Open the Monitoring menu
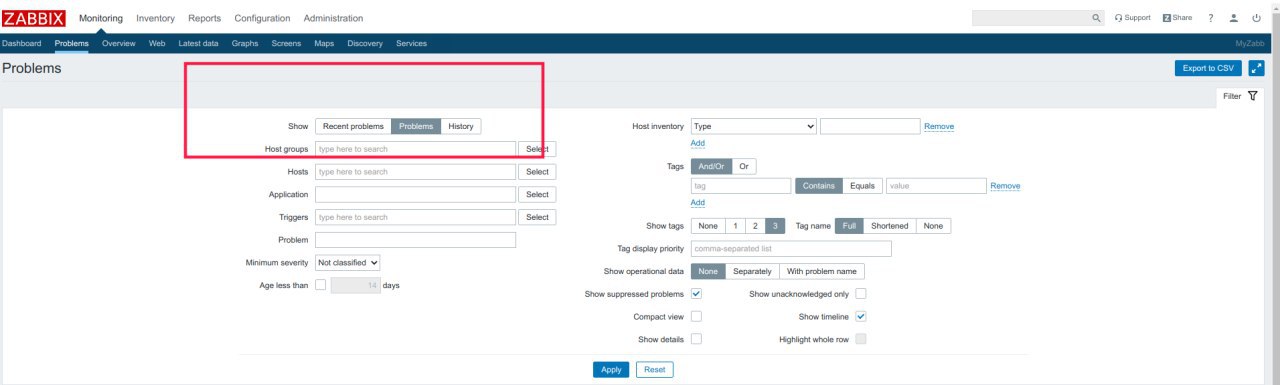This screenshot has width=1280, height=385. point(101,18)
